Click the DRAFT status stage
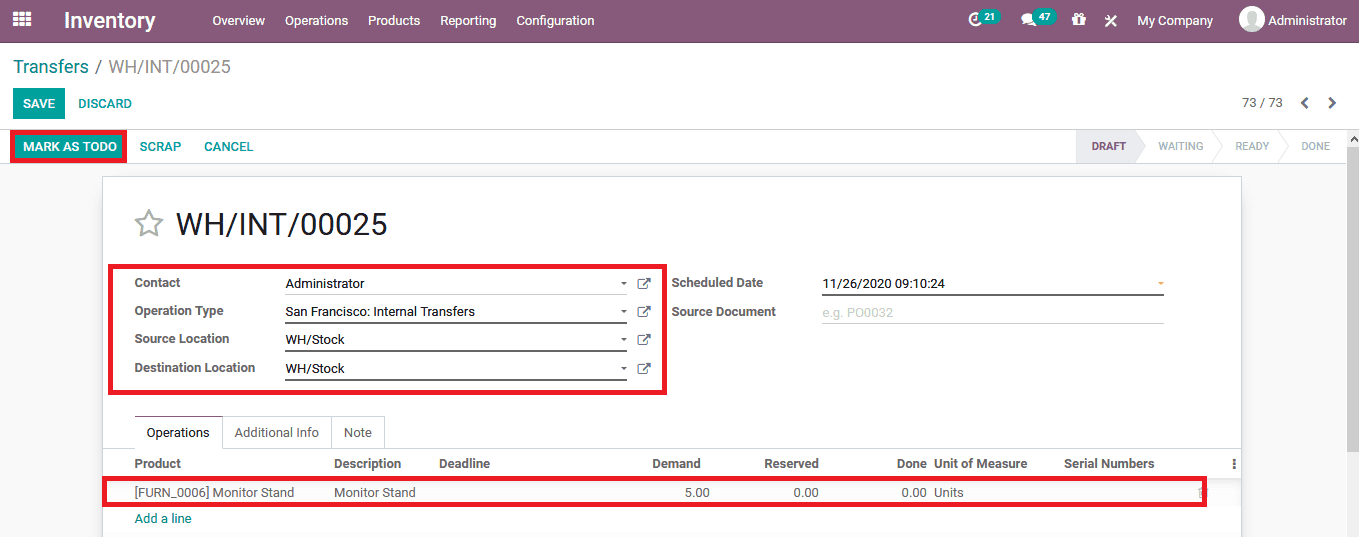 1108,146
